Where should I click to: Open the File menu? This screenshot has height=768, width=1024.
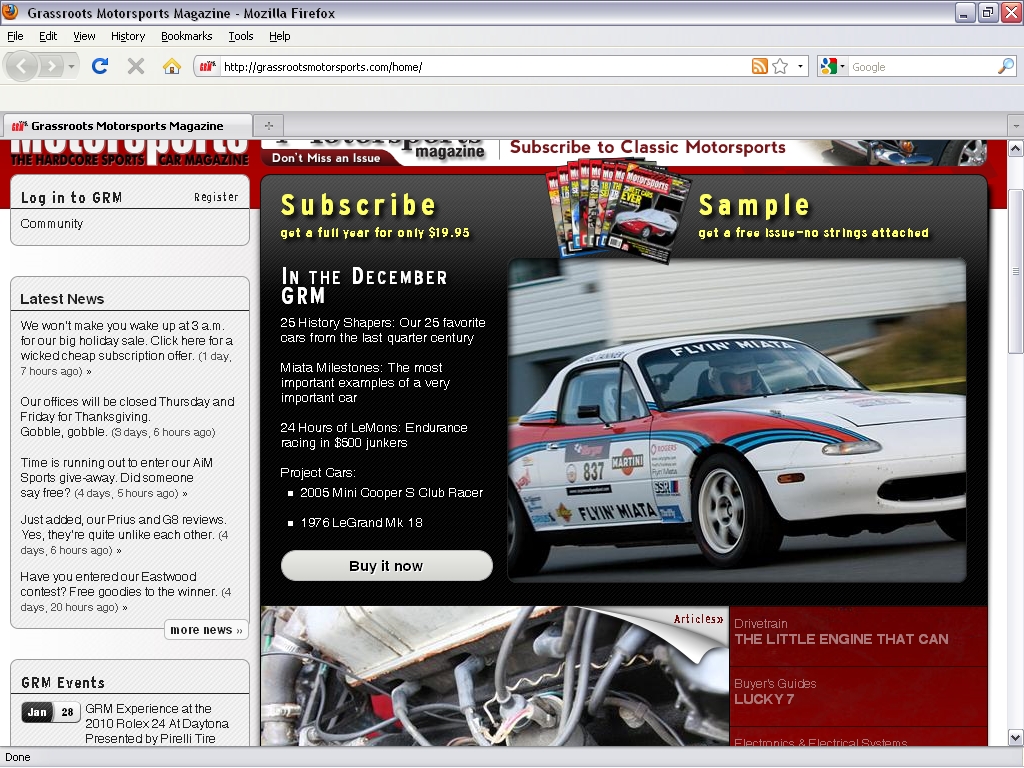pos(15,36)
